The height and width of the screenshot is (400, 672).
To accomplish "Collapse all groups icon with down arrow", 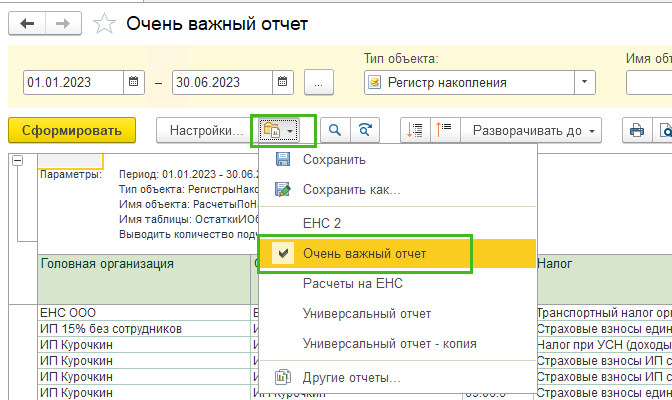I will point(415,130).
